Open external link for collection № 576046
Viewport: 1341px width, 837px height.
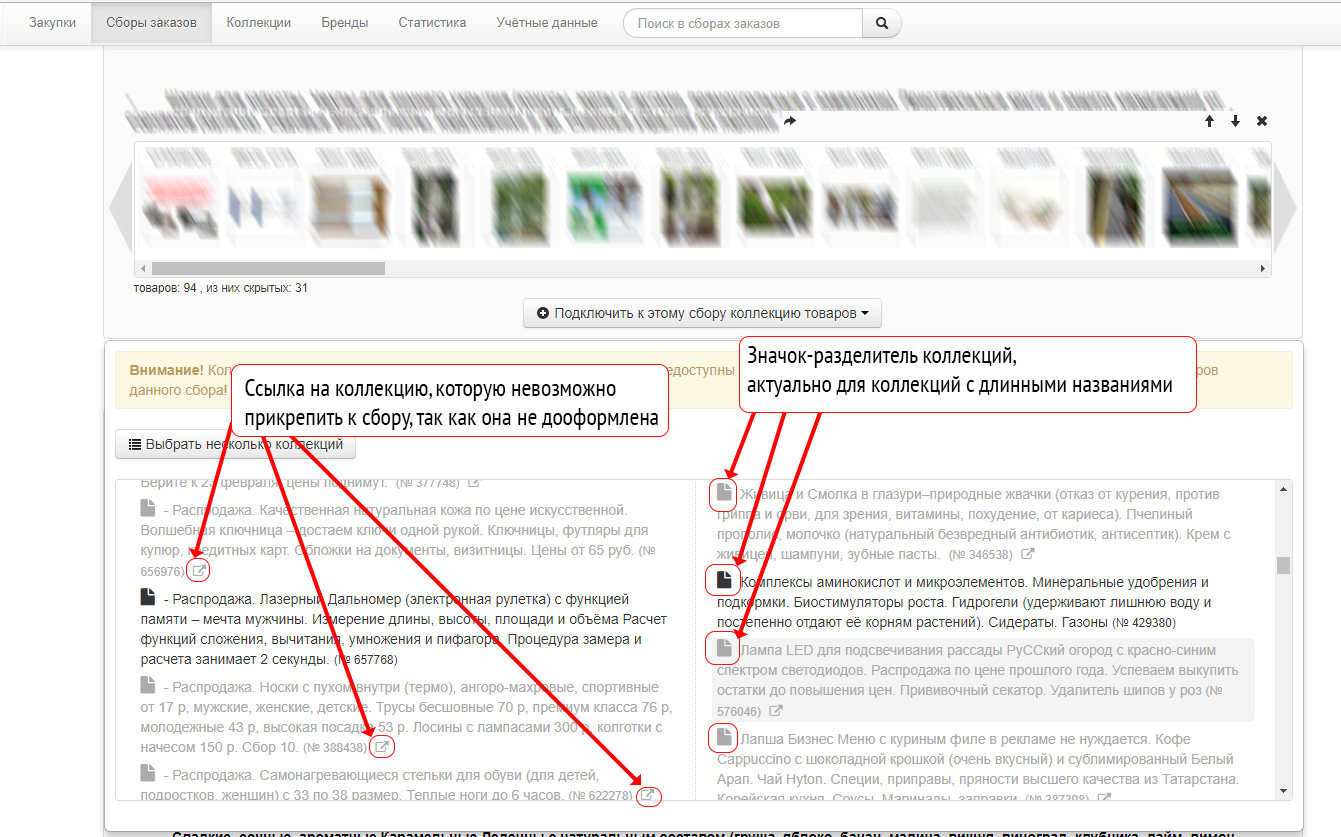pos(775,712)
